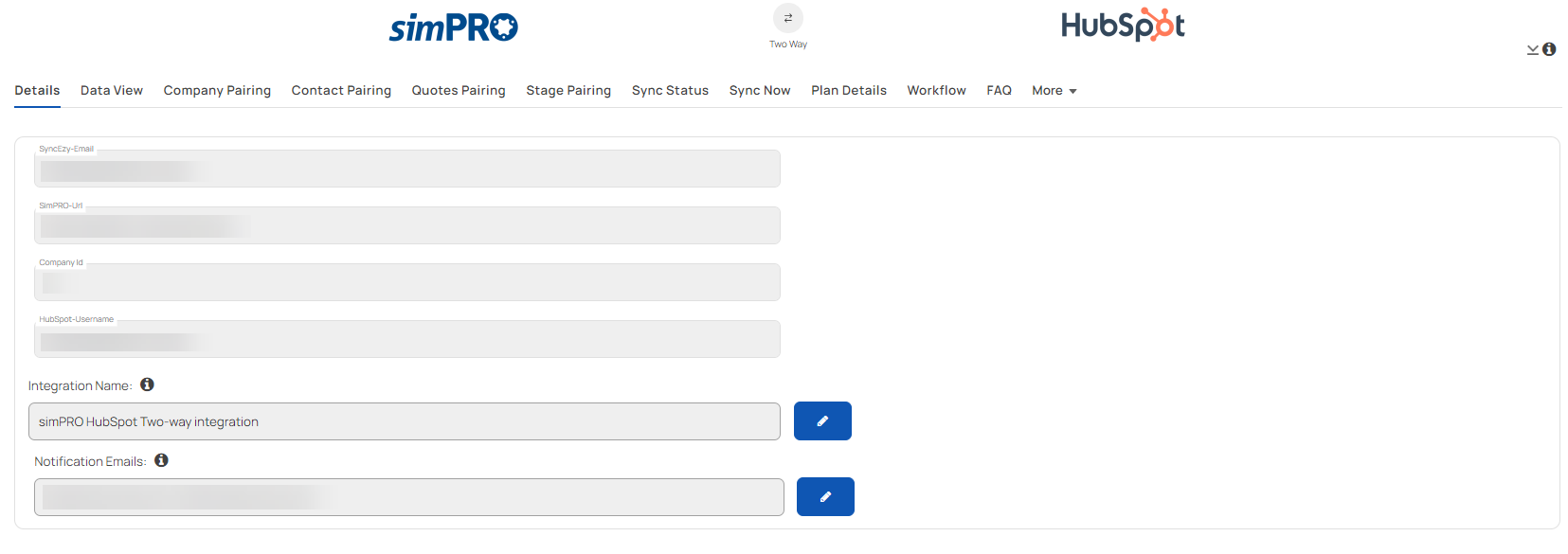Switch to the Sync Now tab

pyautogui.click(x=760, y=91)
